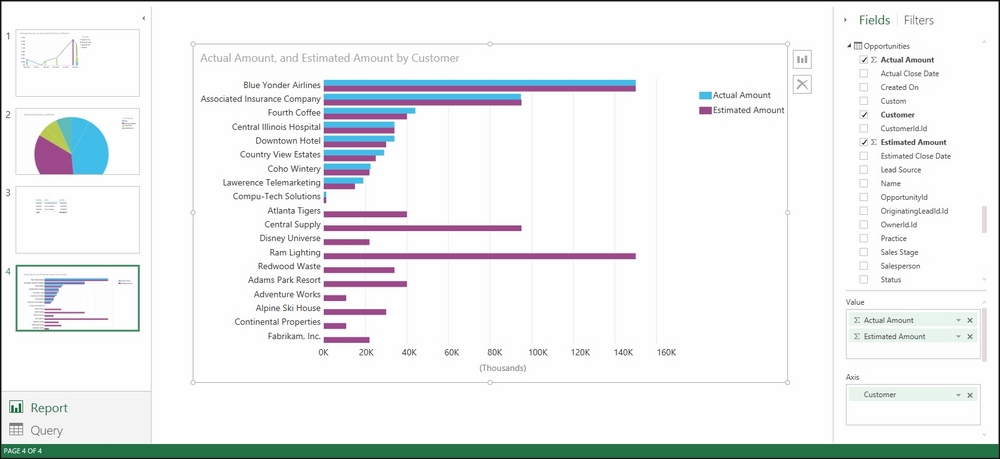Screen dimensions: 1000x459
Task: Click the Opportunities table icon
Action: click(858, 46)
